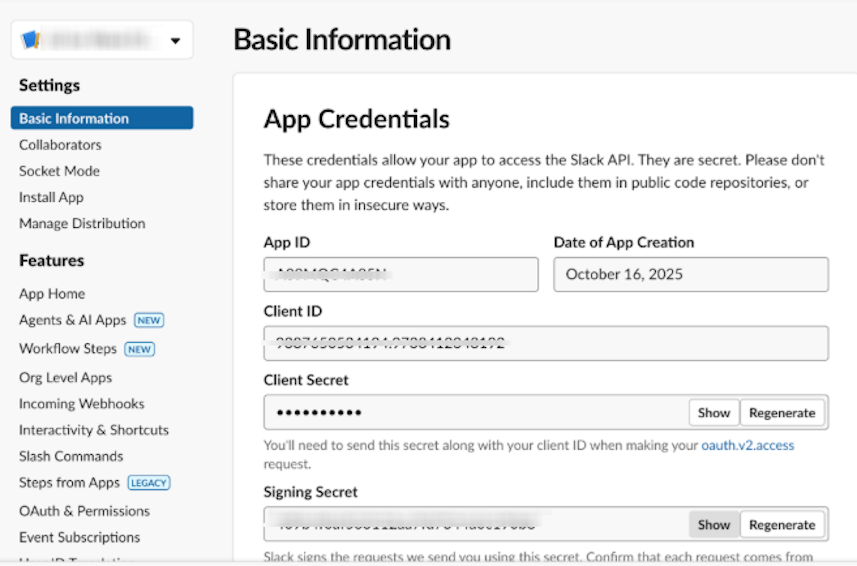
Task: Open Slash Commands page
Action: click(x=71, y=456)
